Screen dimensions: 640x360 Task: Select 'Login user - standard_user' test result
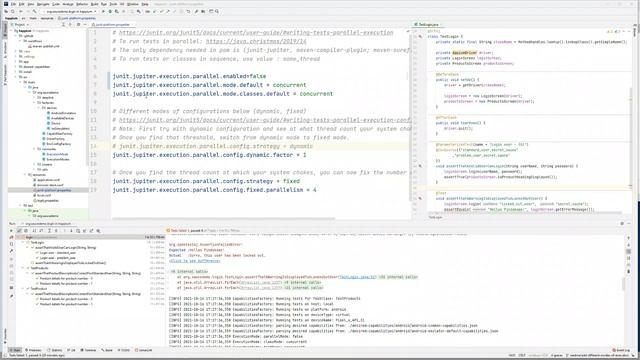[58, 253]
